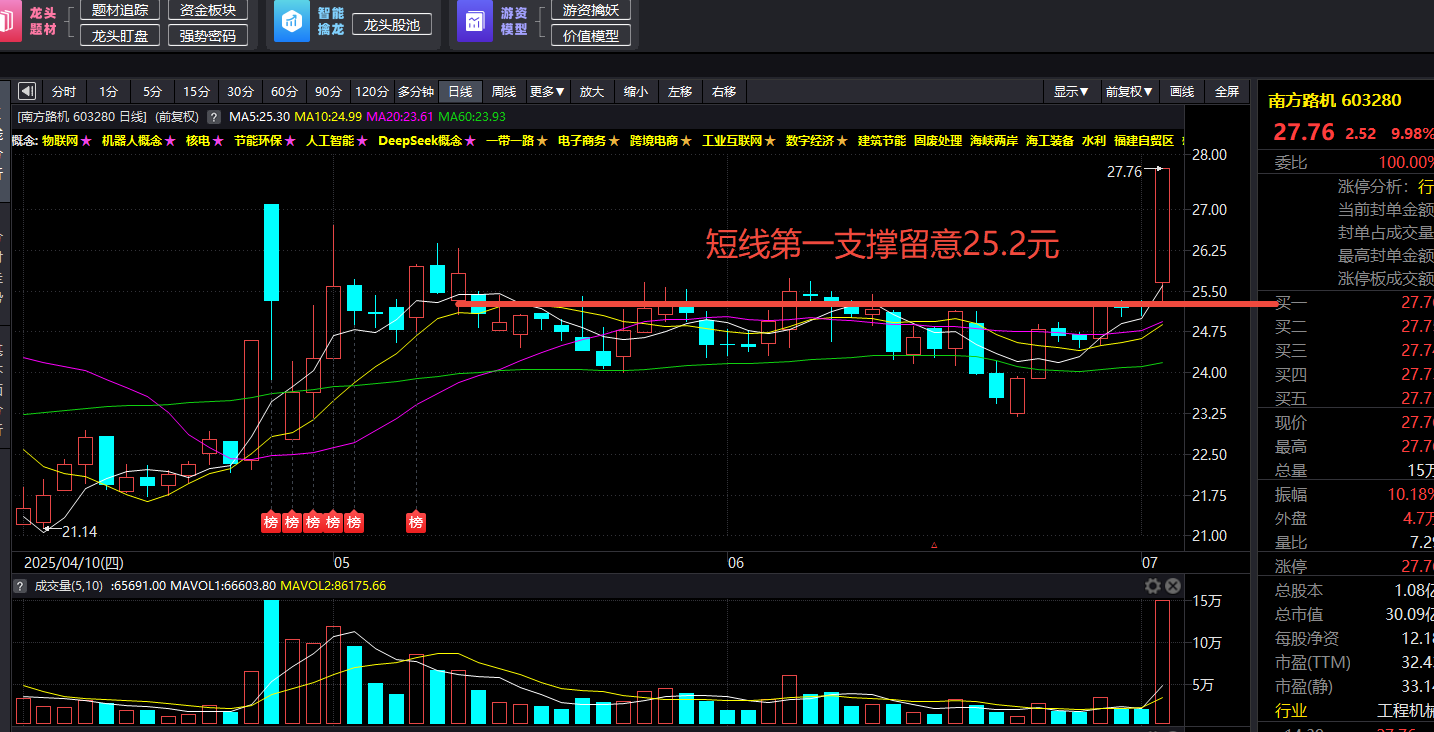Switch to the 周线 weekly tab

point(504,92)
